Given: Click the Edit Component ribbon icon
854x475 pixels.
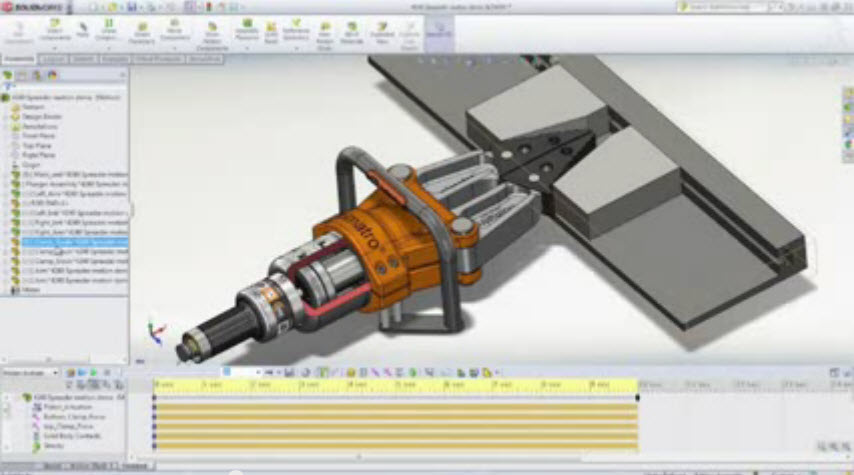Looking at the screenshot, I should coord(19,33).
